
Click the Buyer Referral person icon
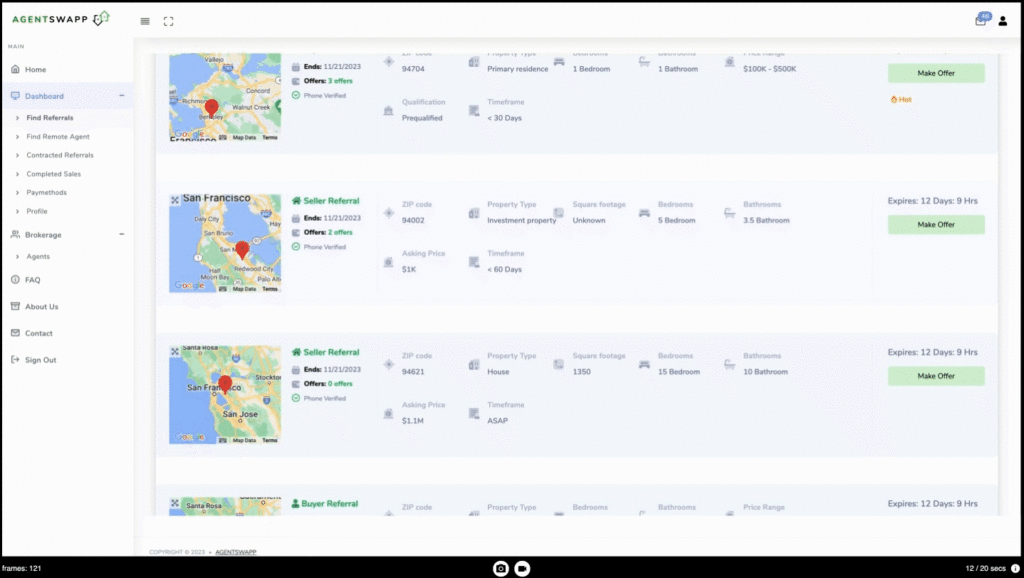pos(295,504)
